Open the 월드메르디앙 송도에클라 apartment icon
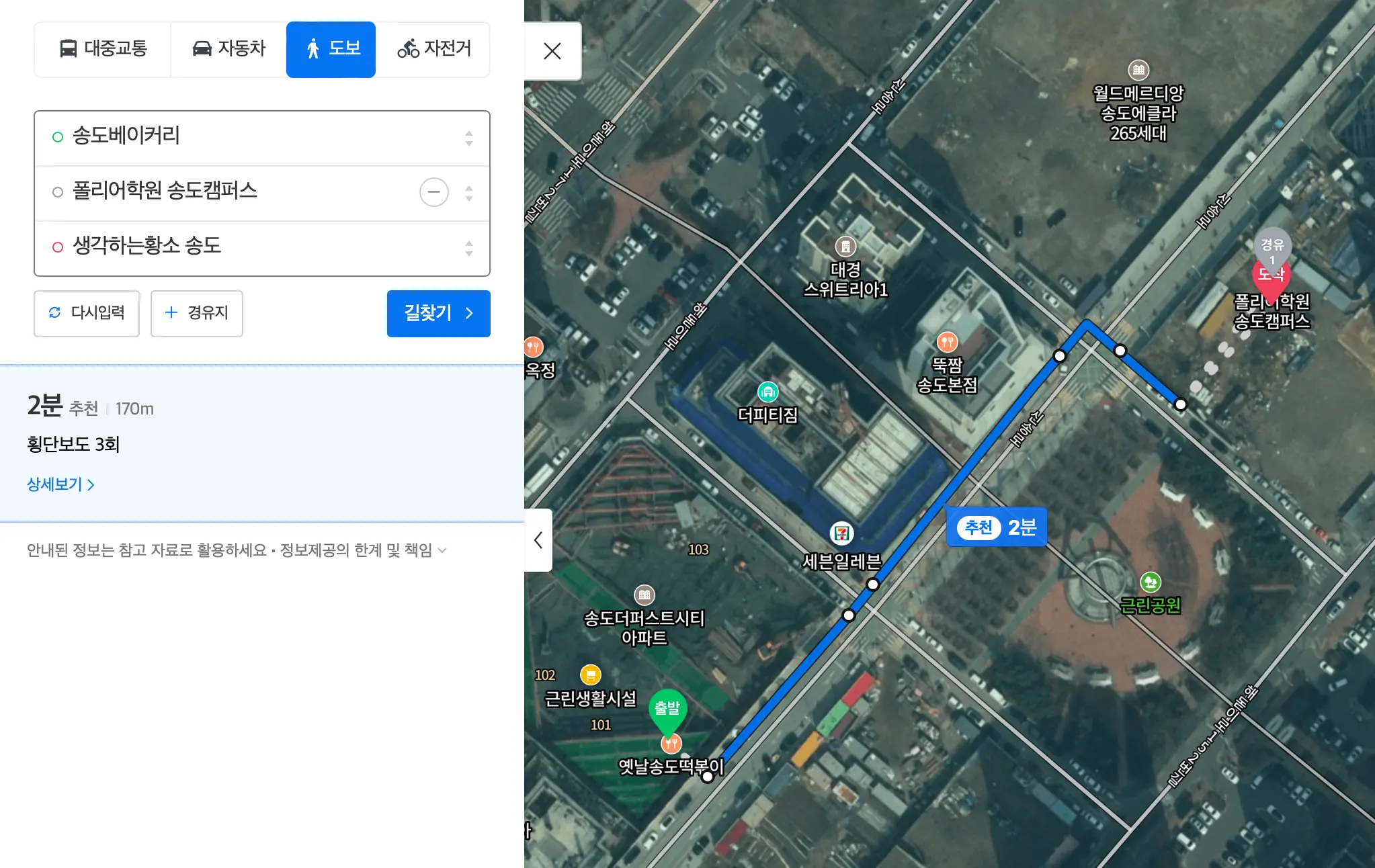Viewport: 1375px width, 868px height. click(1138, 70)
